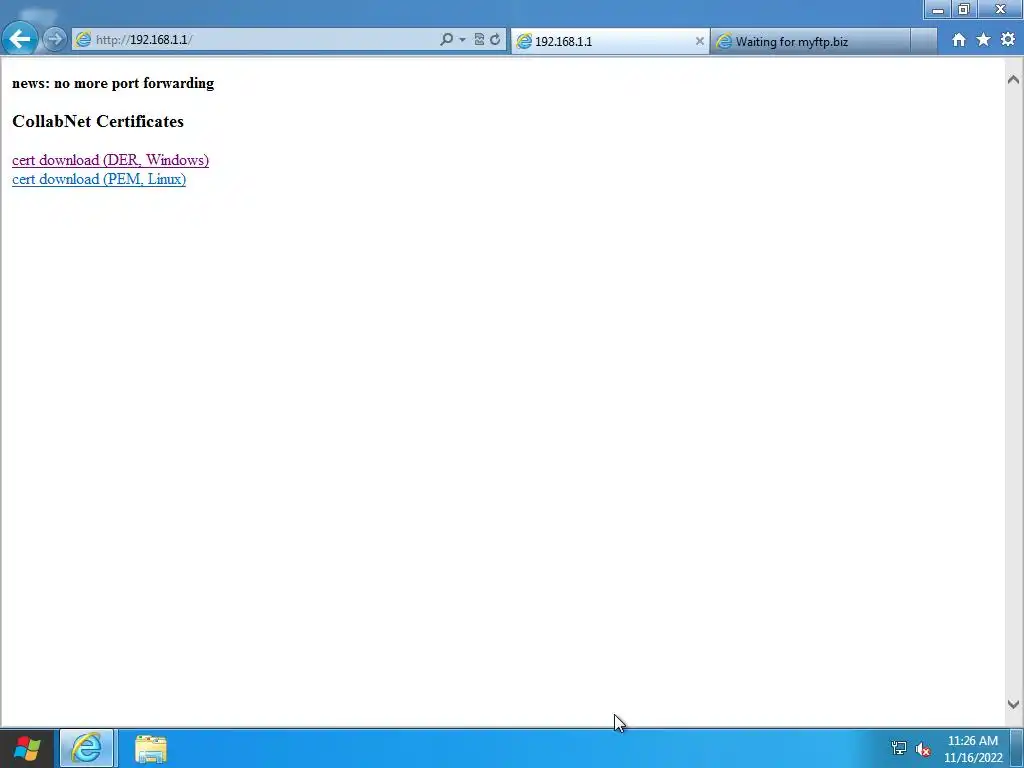Click the Forward navigation arrow

[x=55, y=40]
